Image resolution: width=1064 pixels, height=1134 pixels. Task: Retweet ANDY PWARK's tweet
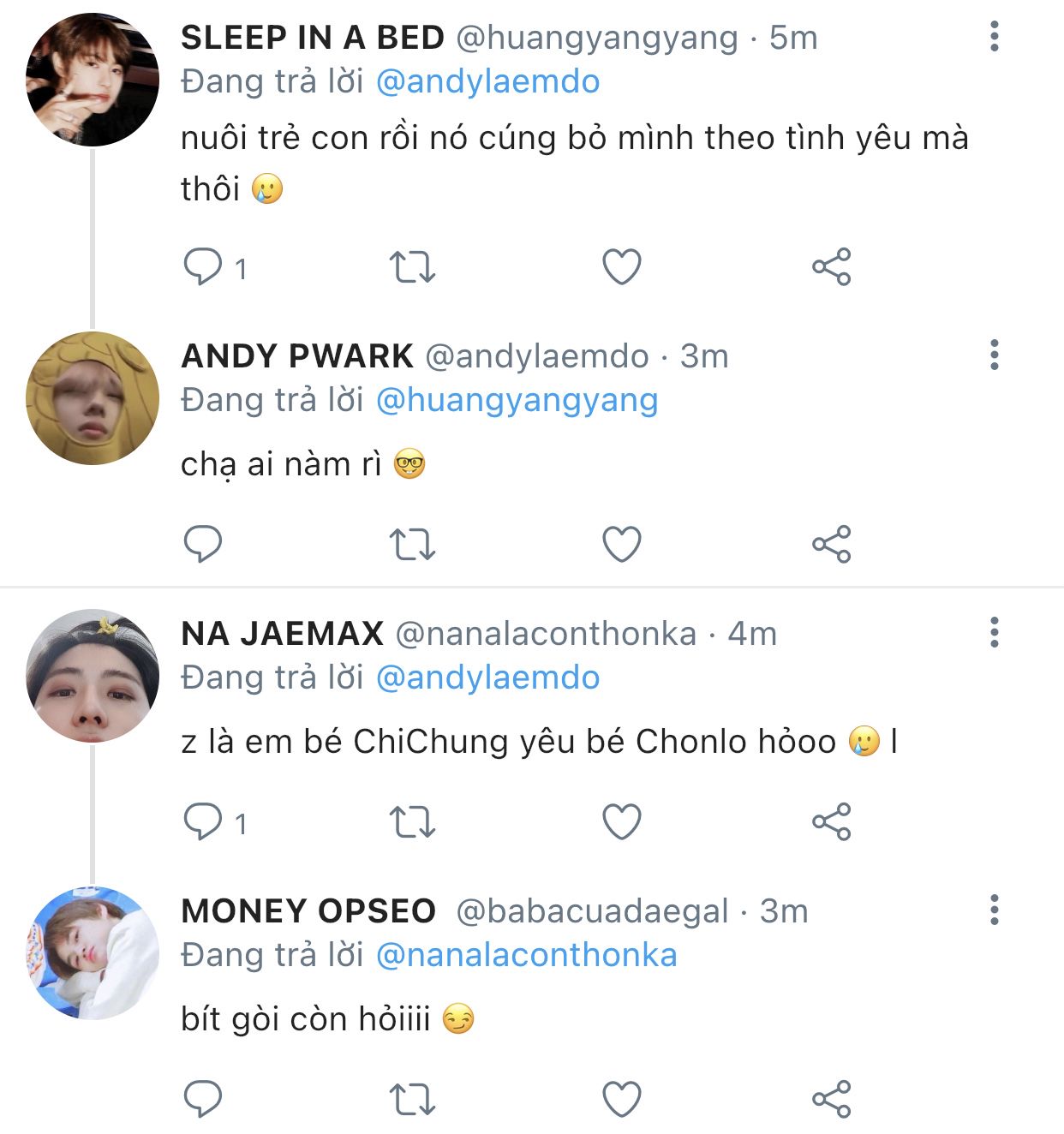point(412,544)
